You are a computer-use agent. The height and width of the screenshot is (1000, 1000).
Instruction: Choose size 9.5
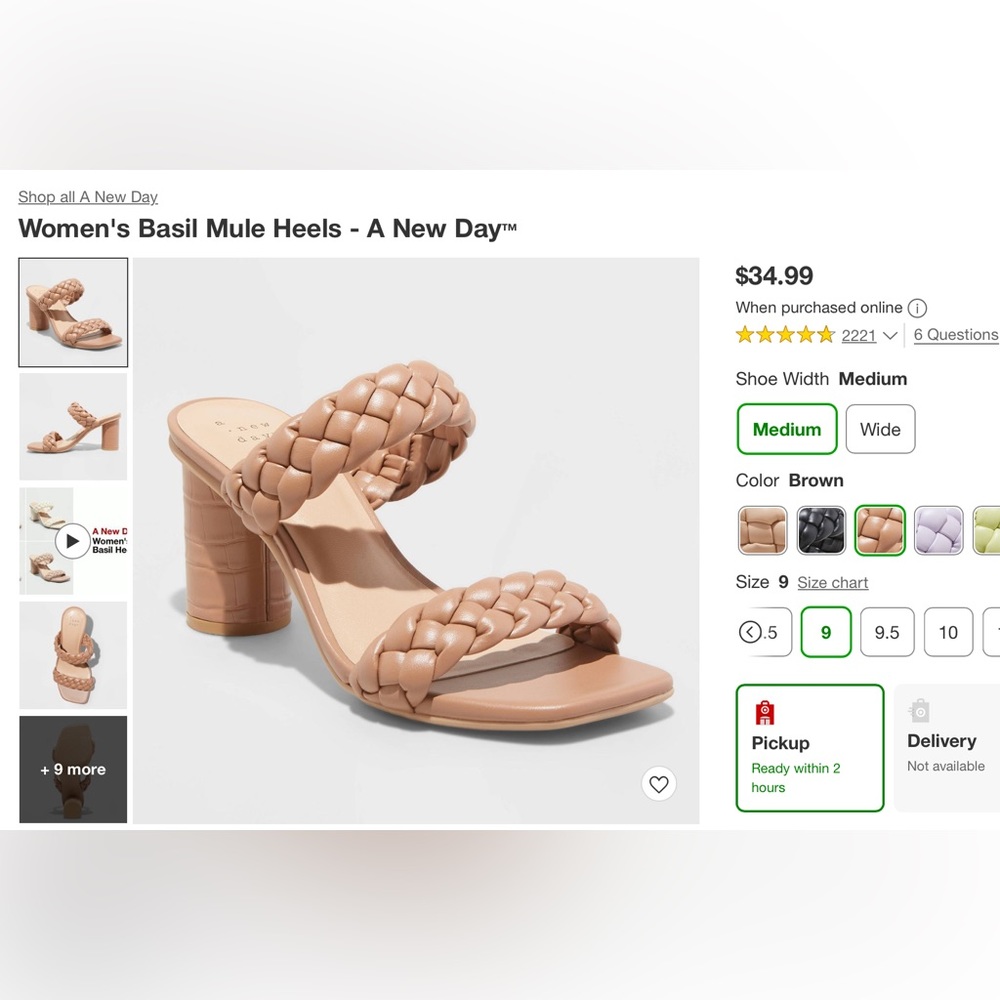tap(887, 632)
